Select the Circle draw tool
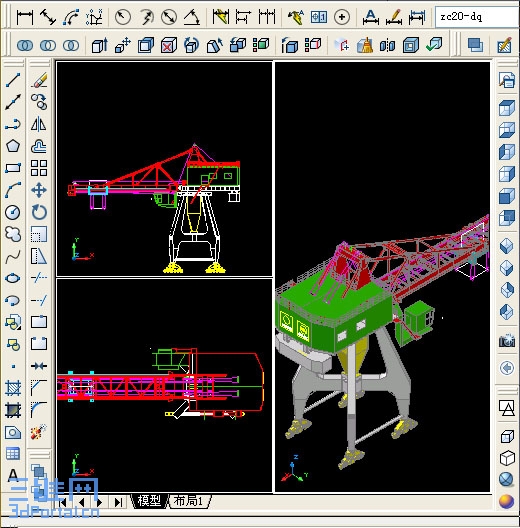This screenshot has width=520, height=528. pyautogui.click(x=13, y=212)
